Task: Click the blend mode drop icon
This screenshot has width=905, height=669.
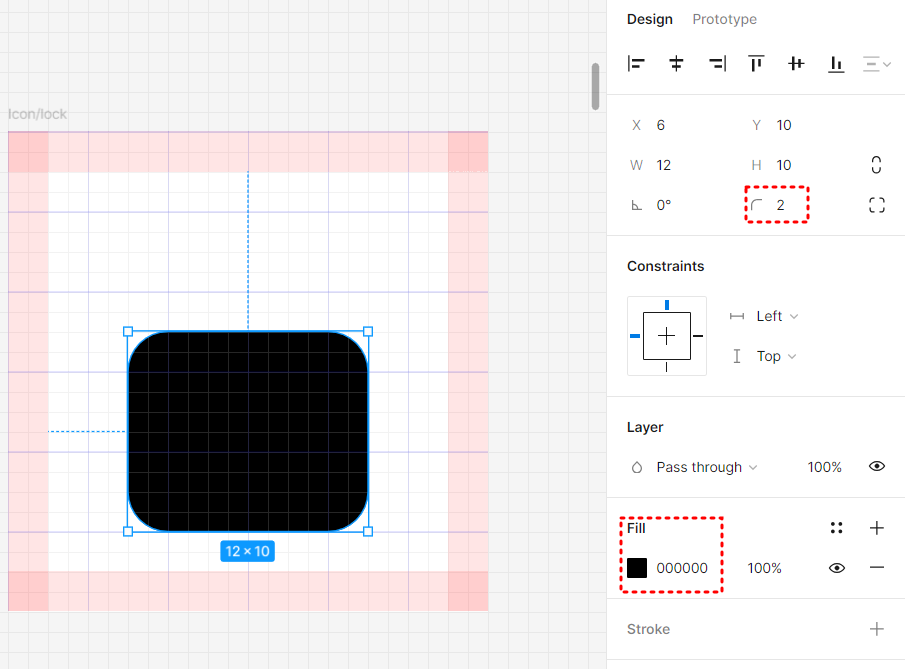Action: coord(637,467)
